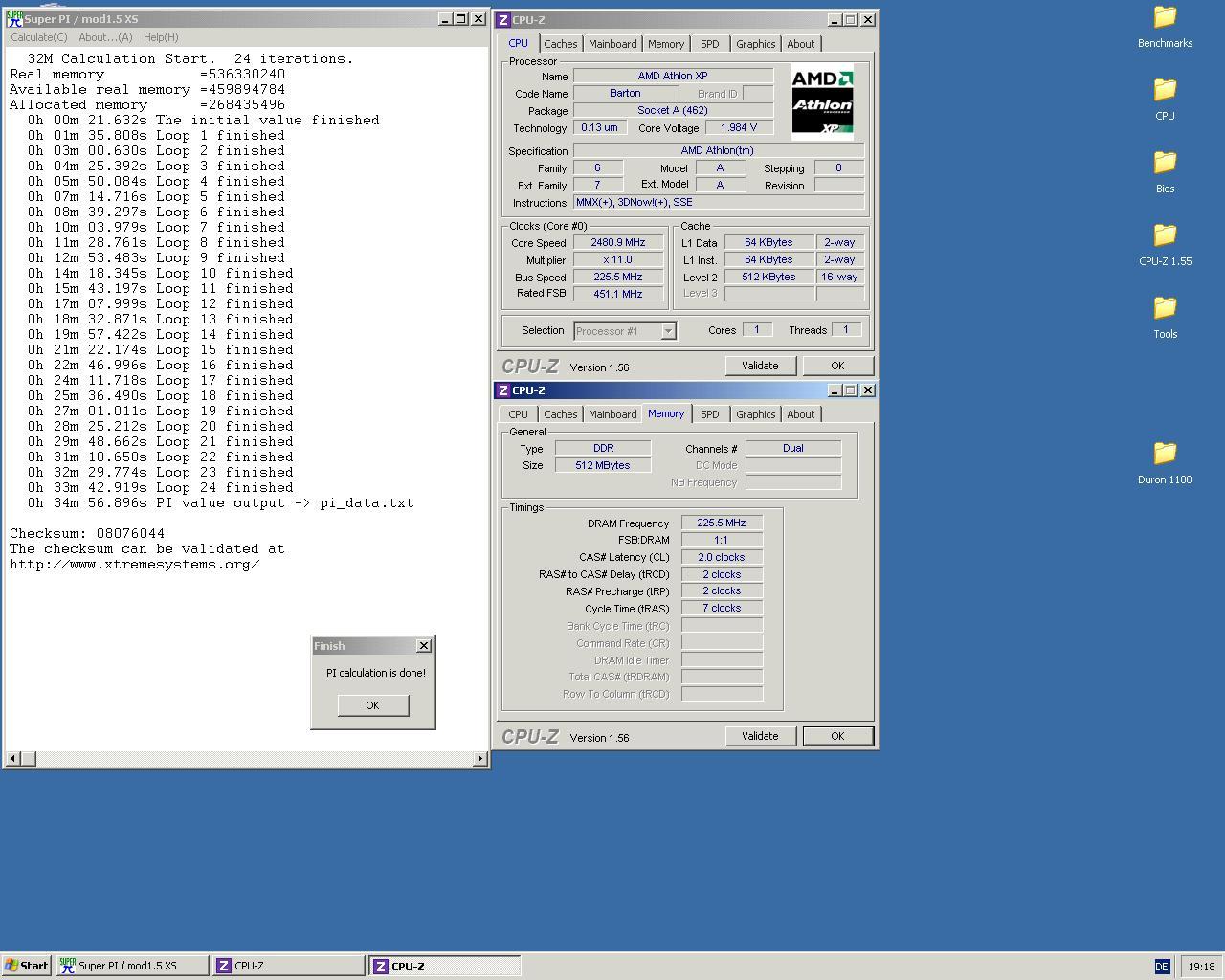The height and width of the screenshot is (980, 1225).
Task: Switch to SPD tab in bottom CPU-Z window
Action: click(709, 414)
